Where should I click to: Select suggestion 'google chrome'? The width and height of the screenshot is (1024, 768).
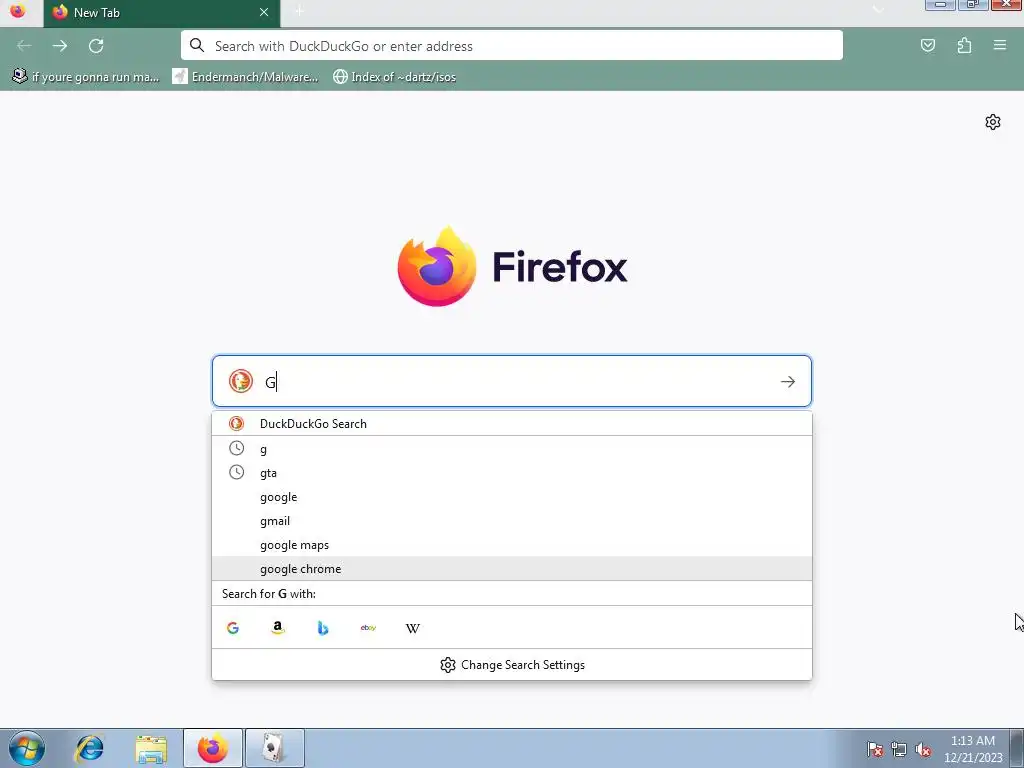point(511,569)
